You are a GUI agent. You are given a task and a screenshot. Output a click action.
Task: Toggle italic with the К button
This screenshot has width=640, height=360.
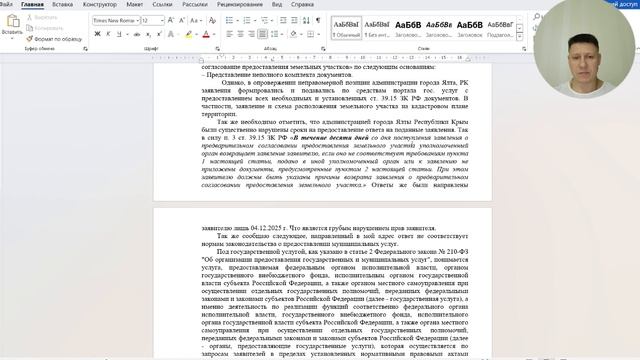pyautogui.click(x=108, y=34)
